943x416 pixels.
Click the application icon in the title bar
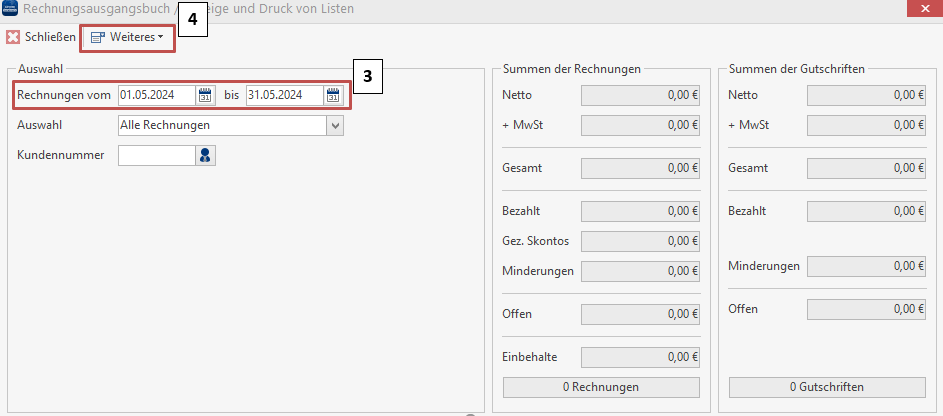pyautogui.click(x=10, y=8)
